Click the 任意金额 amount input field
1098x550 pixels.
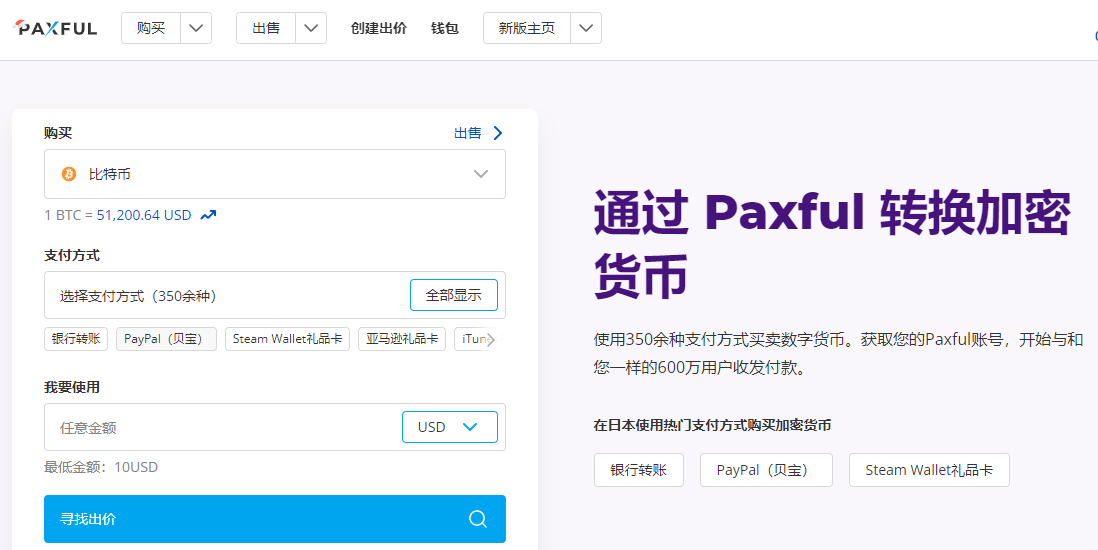coord(220,427)
